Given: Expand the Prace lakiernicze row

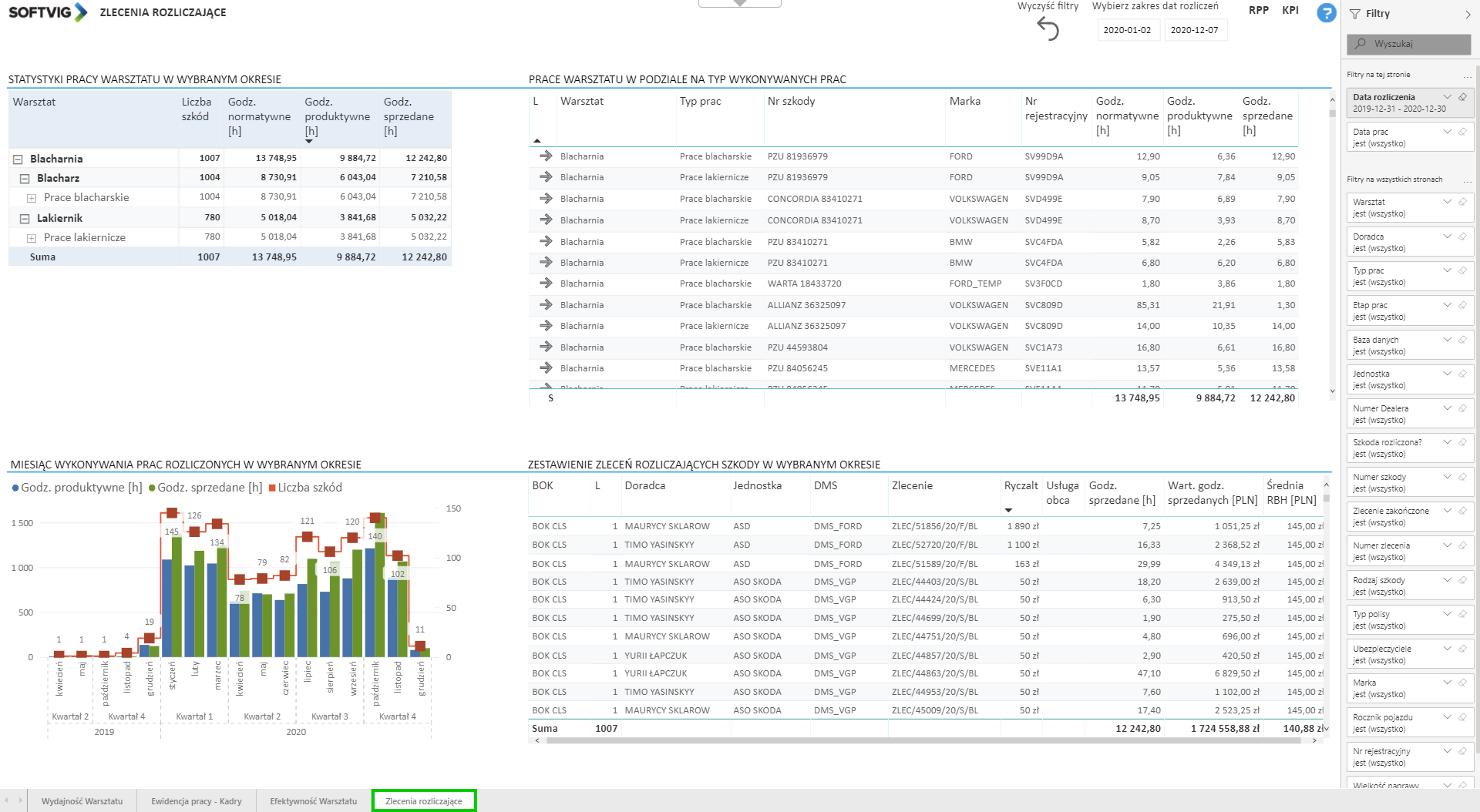Looking at the screenshot, I should point(32,238).
